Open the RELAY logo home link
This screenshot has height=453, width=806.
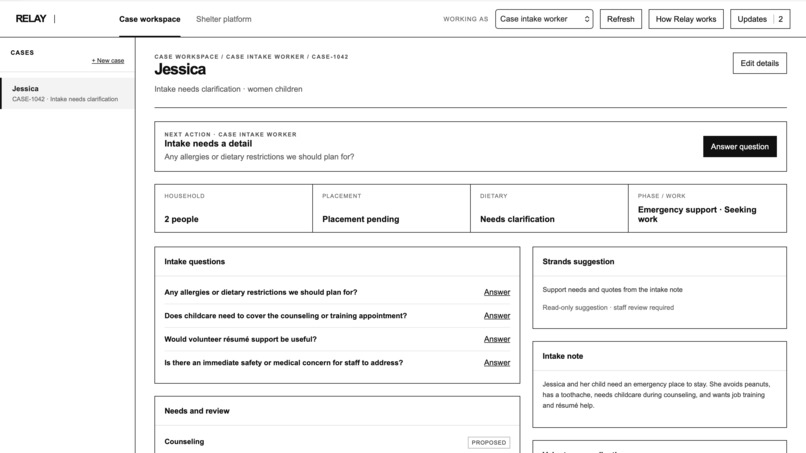[31, 19]
